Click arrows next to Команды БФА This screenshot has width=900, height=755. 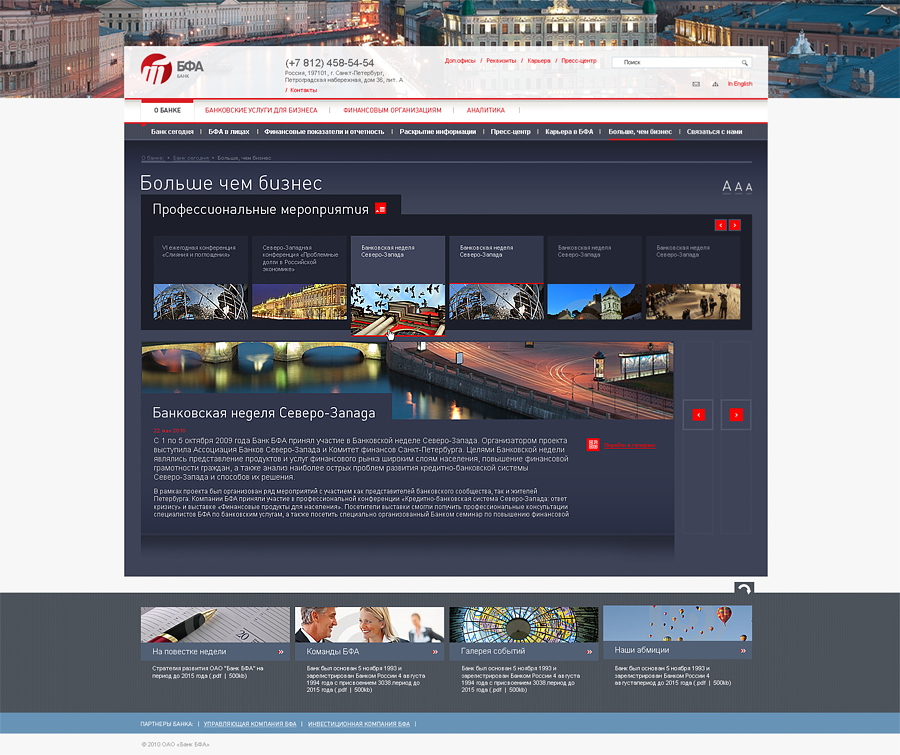pyautogui.click(x=435, y=652)
